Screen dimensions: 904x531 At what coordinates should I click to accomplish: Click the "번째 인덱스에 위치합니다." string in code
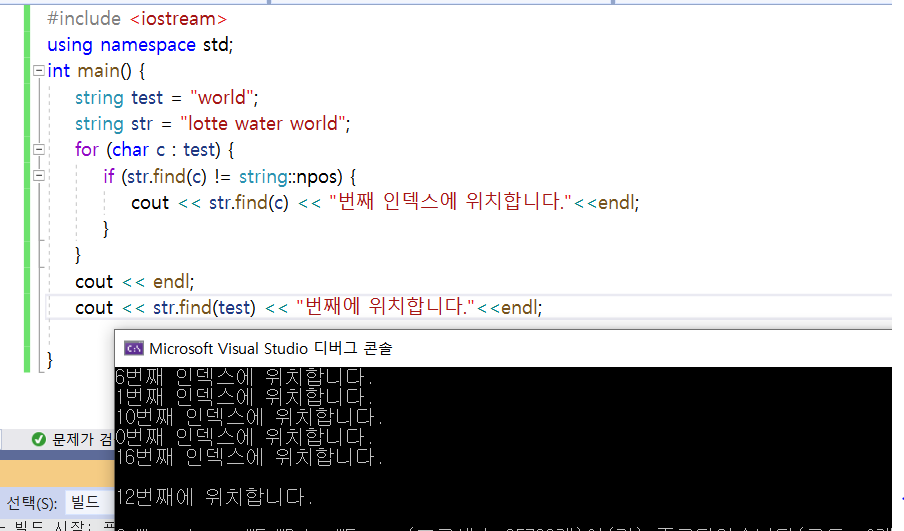[450, 202]
